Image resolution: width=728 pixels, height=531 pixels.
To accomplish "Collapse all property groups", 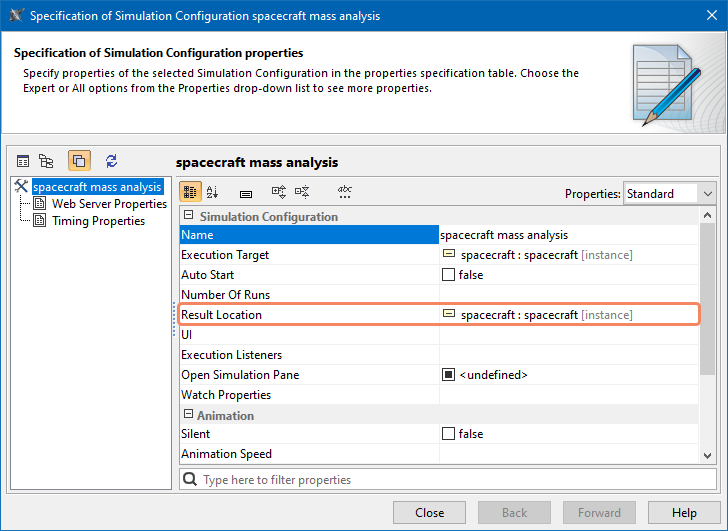I will coord(303,193).
